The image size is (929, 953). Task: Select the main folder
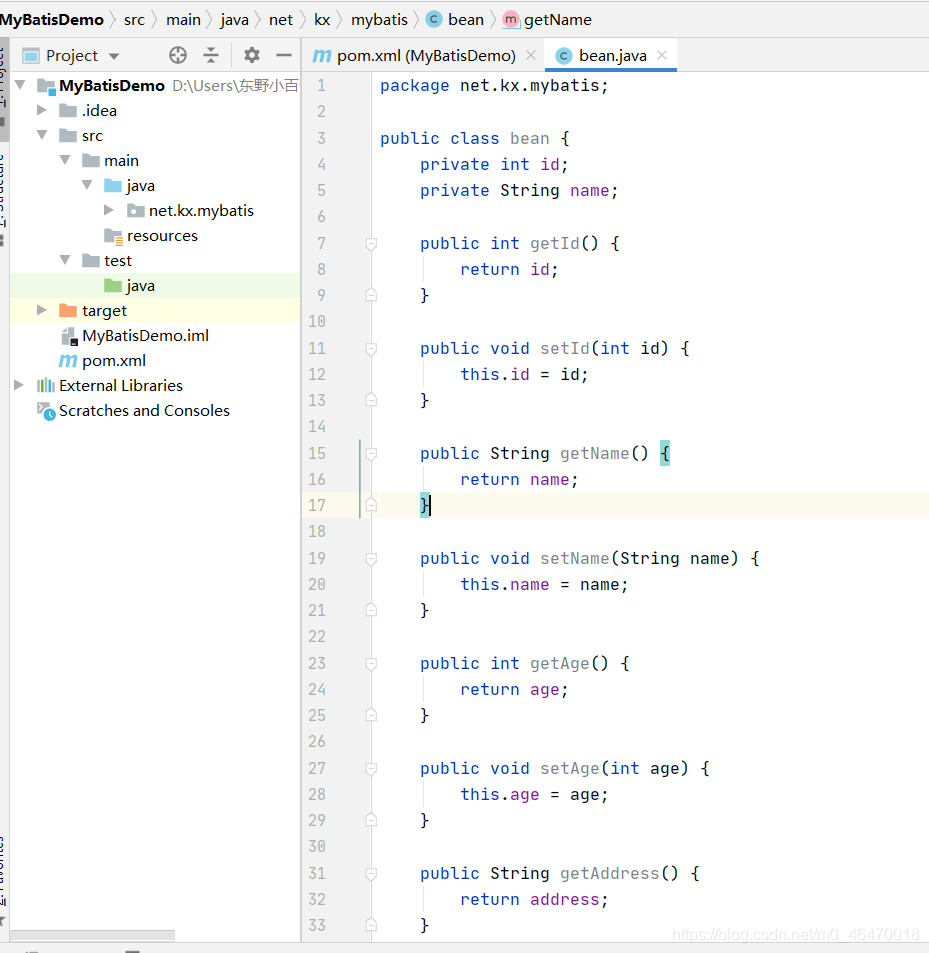tap(110, 160)
